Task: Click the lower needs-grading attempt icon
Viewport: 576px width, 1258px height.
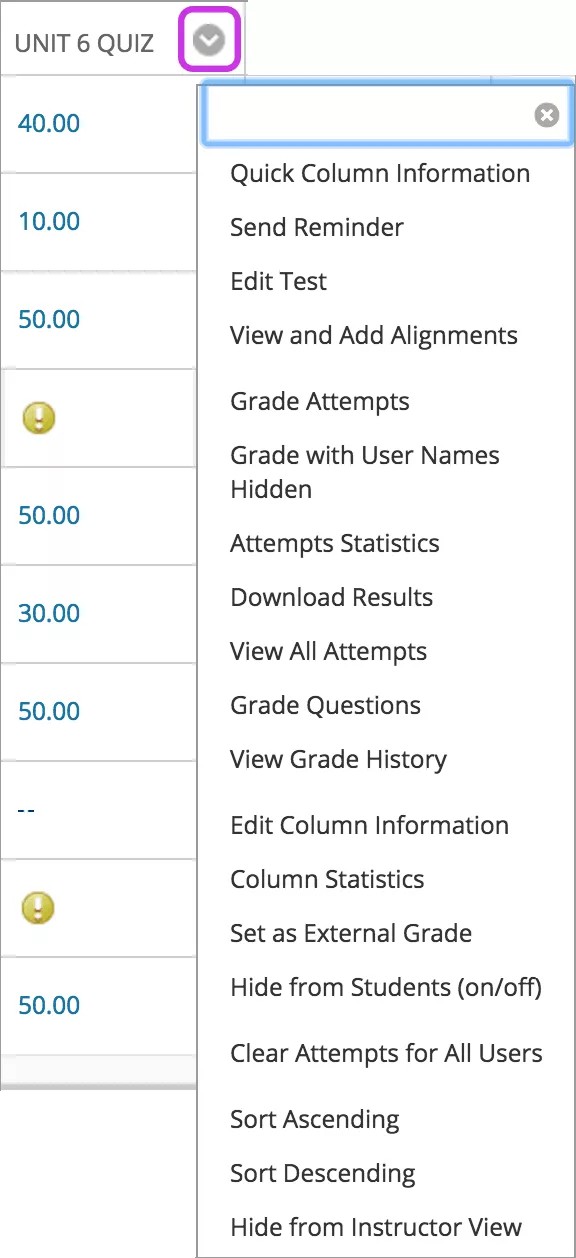Action: click(x=38, y=907)
